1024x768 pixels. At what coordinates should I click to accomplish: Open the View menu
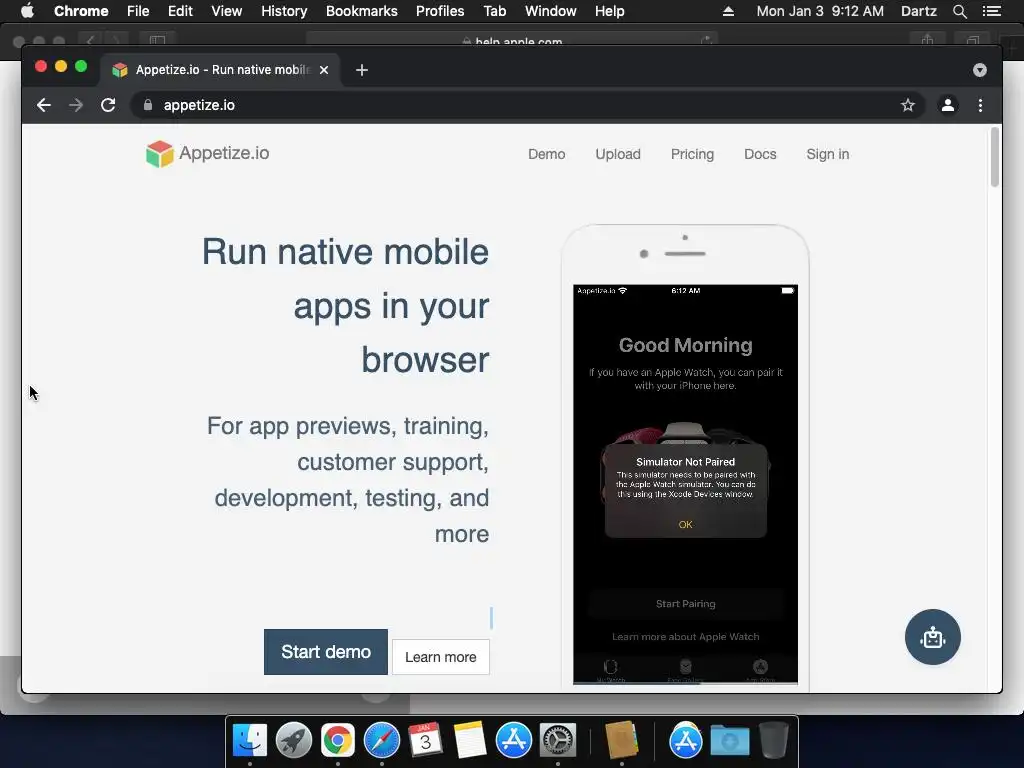(x=227, y=11)
